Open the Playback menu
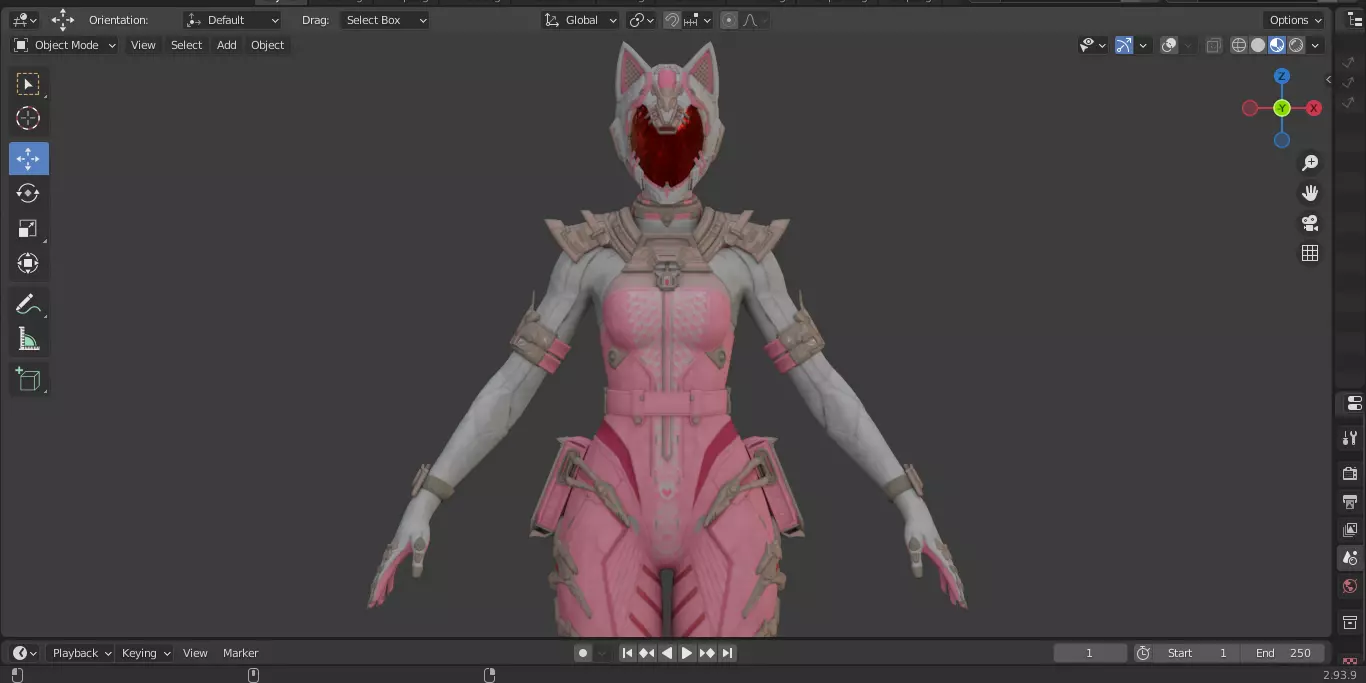This screenshot has height=683, width=1366. coord(82,653)
